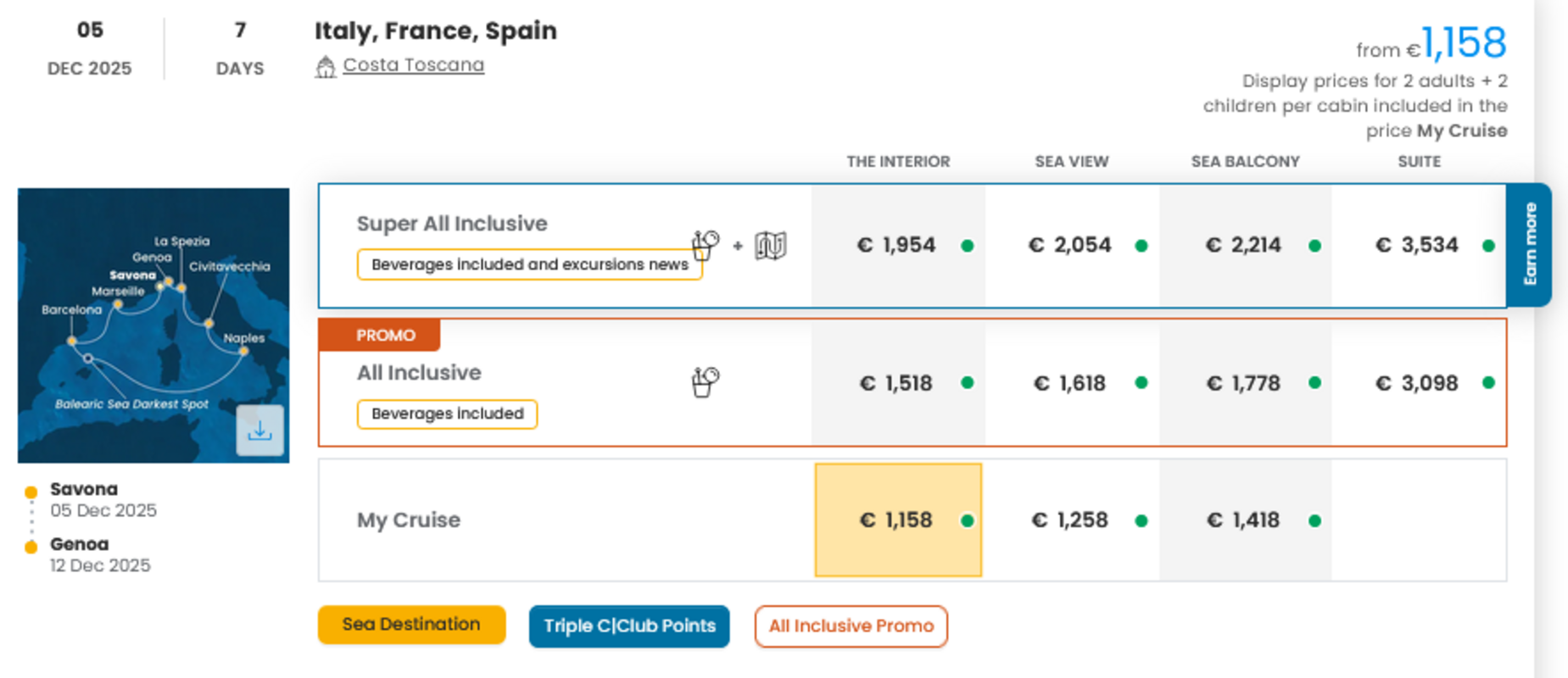The width and height of the screenshot is (1568, 678).
Task: Click the Triple C|Club Points tag
Action: click(629, 626)
